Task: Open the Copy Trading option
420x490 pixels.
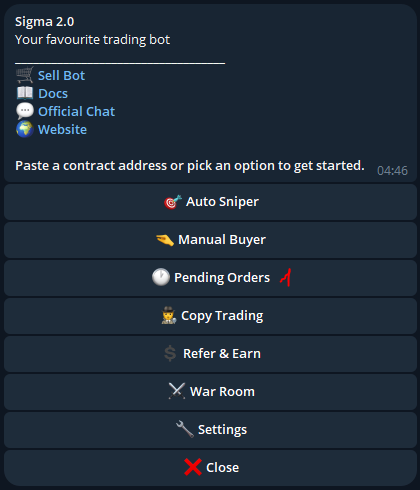Action: pos(210,316)
